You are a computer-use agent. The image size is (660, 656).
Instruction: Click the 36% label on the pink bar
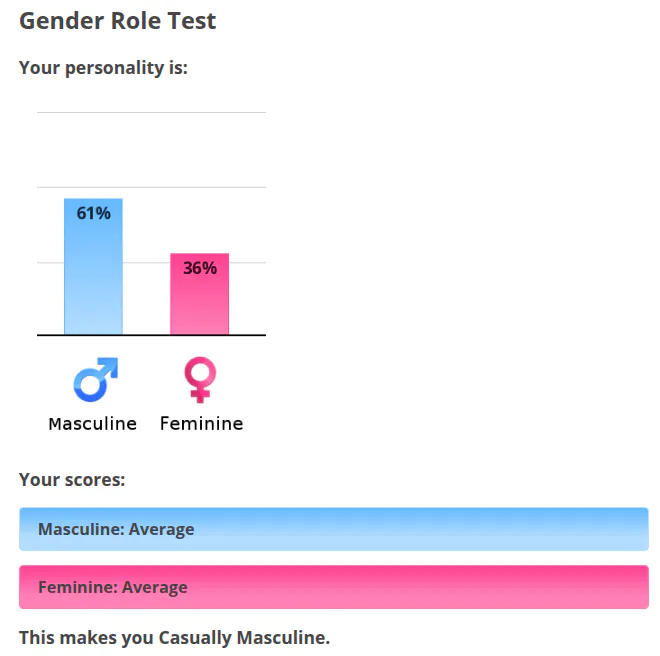coord(200,268)
